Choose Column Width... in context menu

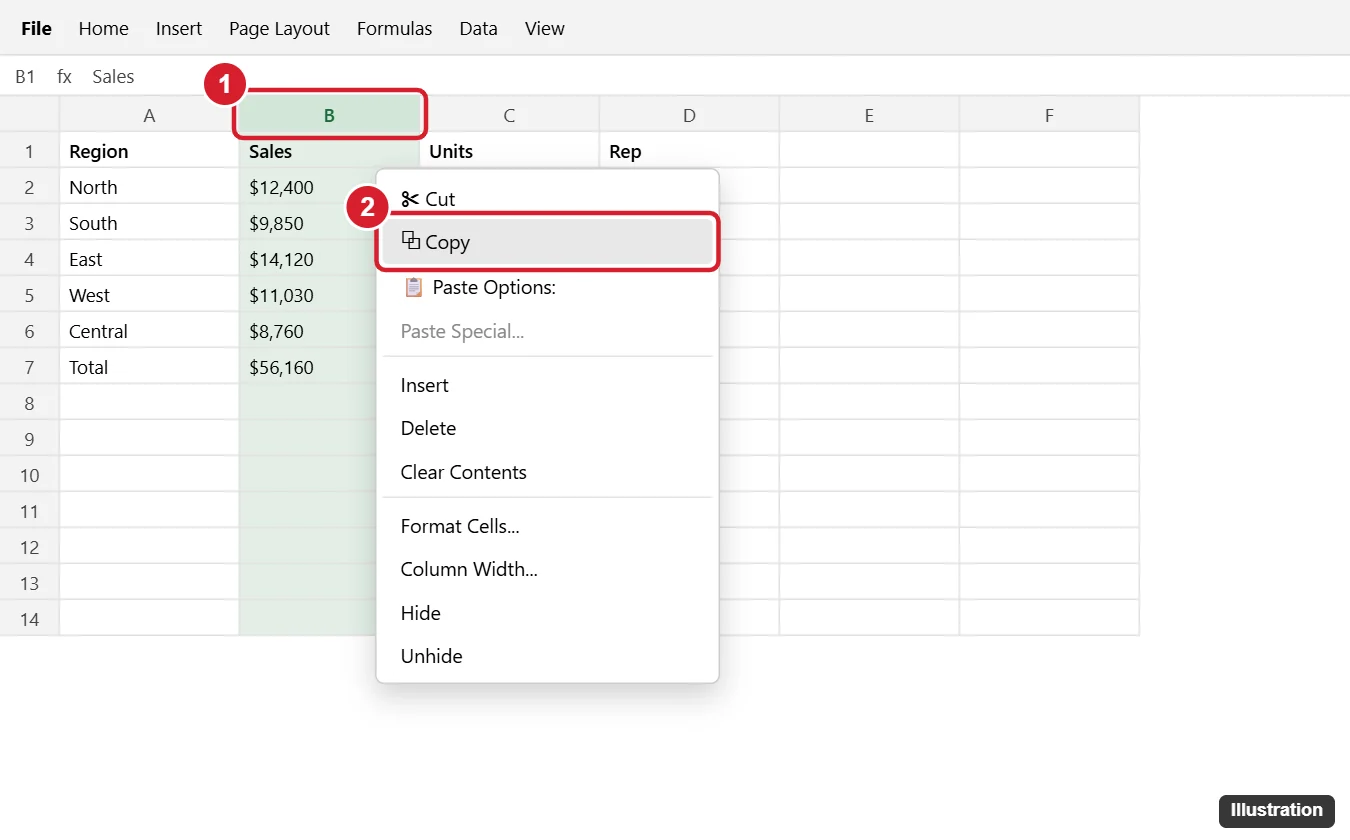tap(547, 569)
